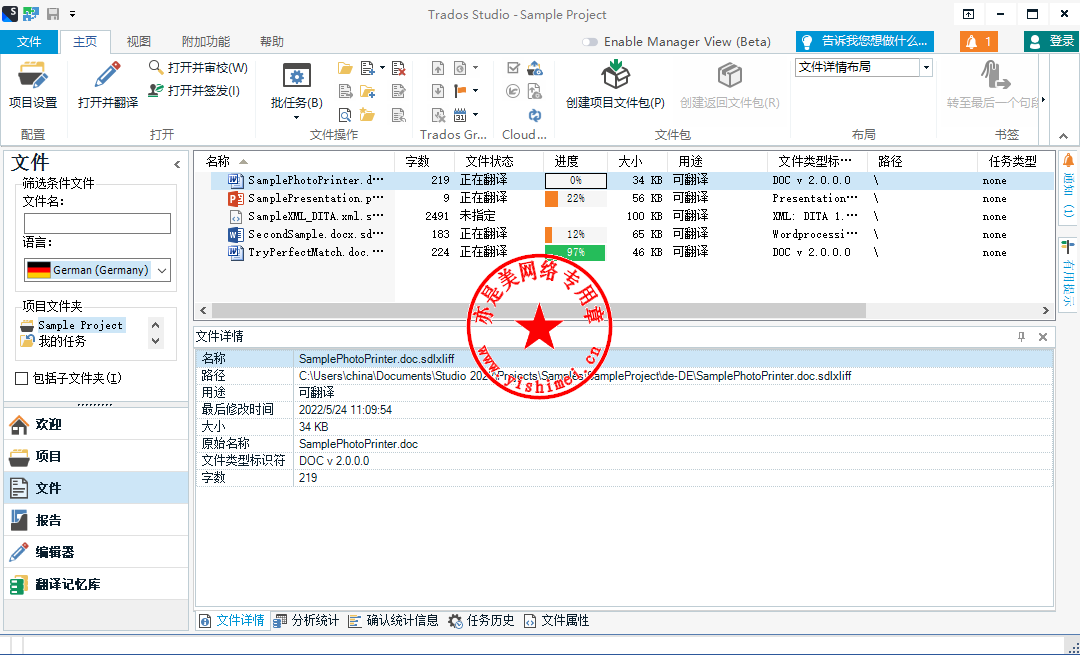Viewport: 1080px width, 655px height.
Task: Check the 包括子文件夹(I) checkbox
Action: (x=21, y=378)
